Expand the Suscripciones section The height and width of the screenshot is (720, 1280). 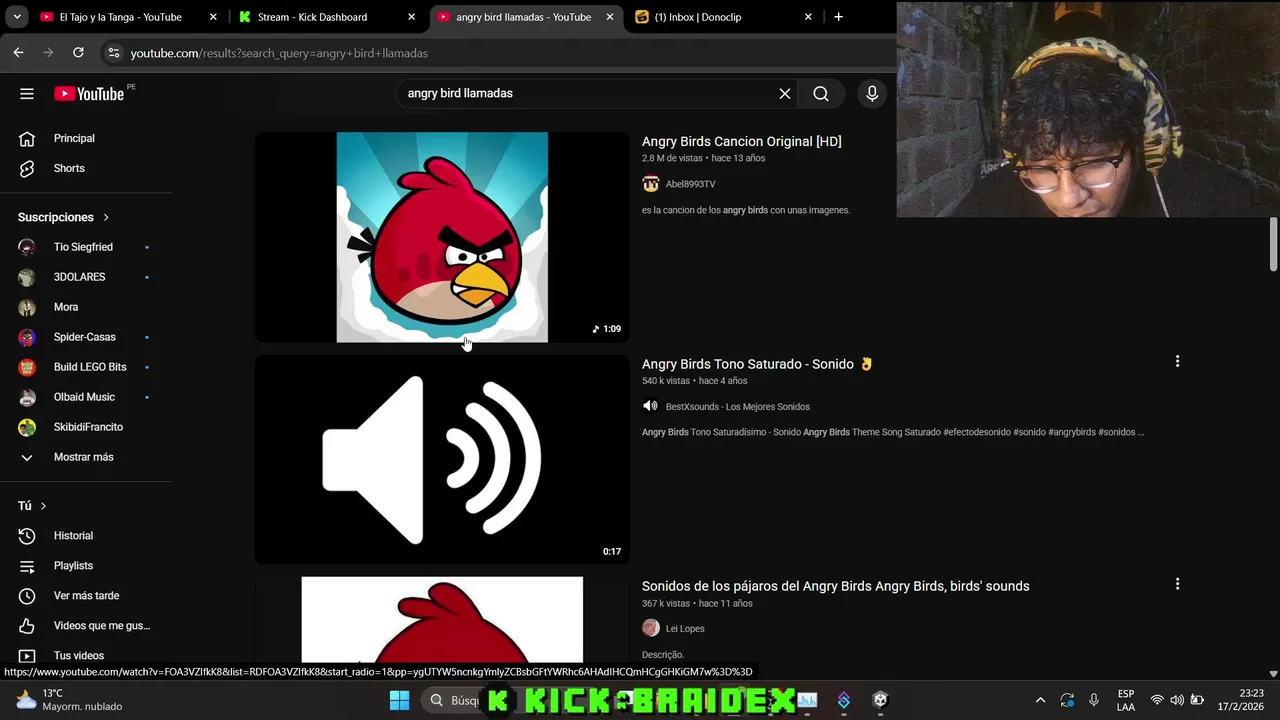click(64, 217)
